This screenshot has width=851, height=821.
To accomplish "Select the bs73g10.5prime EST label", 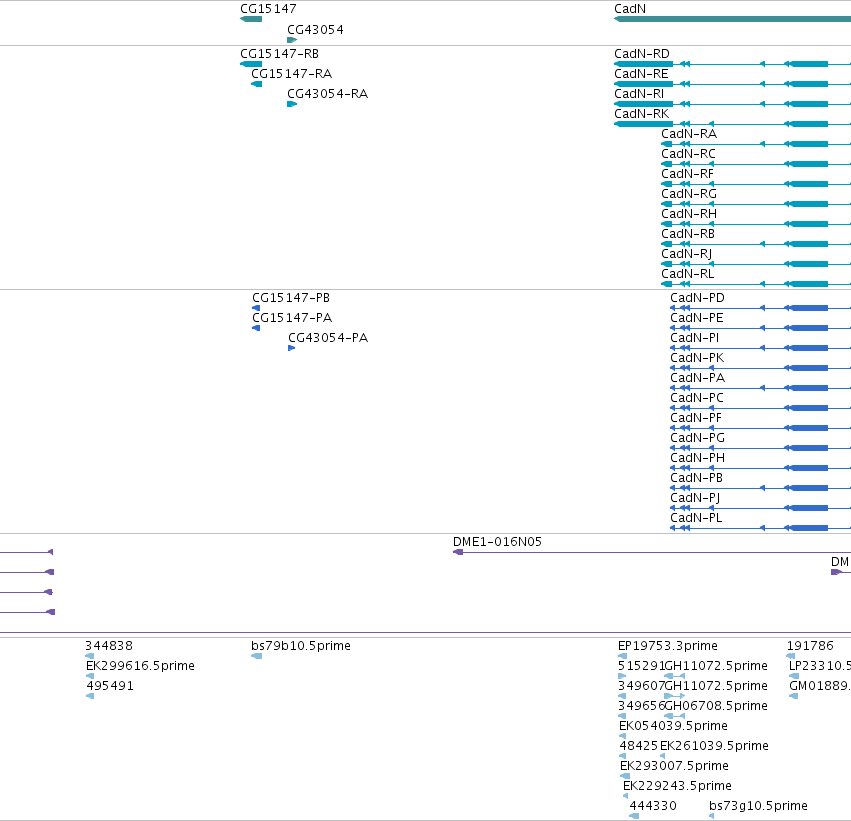I will [x=758, y=806].
